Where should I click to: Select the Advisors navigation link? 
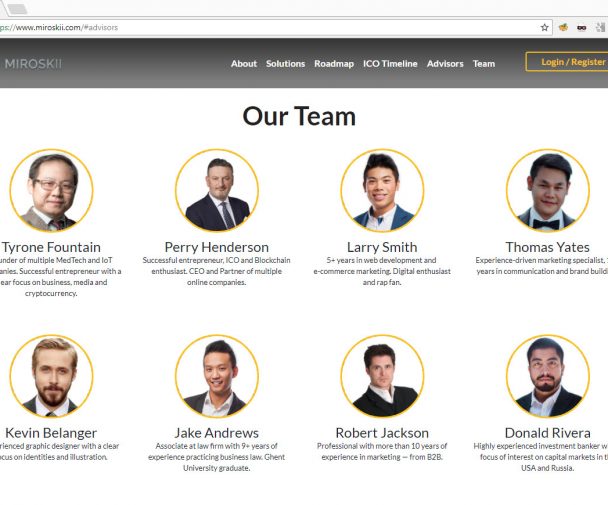(445, 64)
